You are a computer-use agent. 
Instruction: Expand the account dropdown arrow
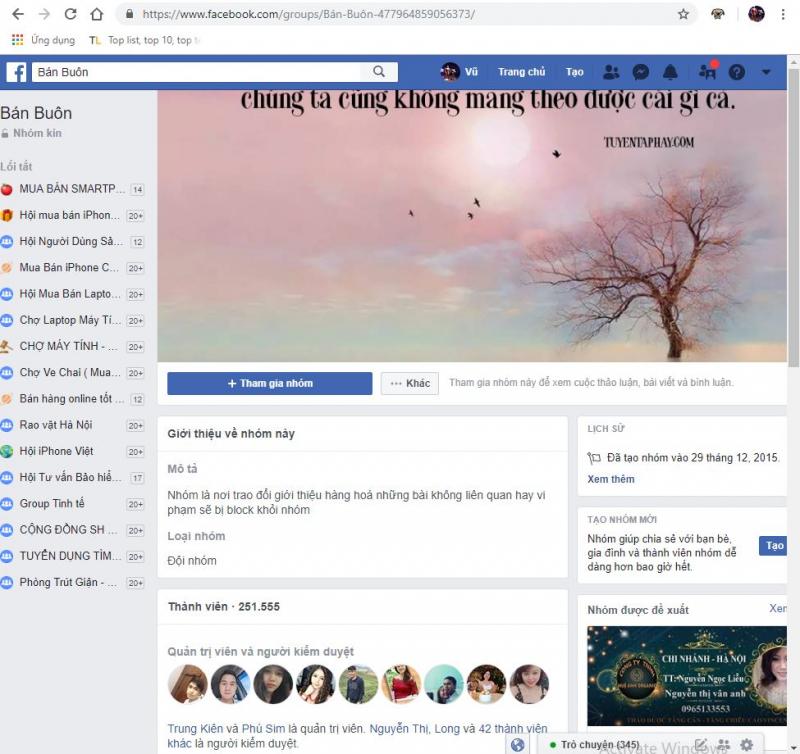pos(766,72)
